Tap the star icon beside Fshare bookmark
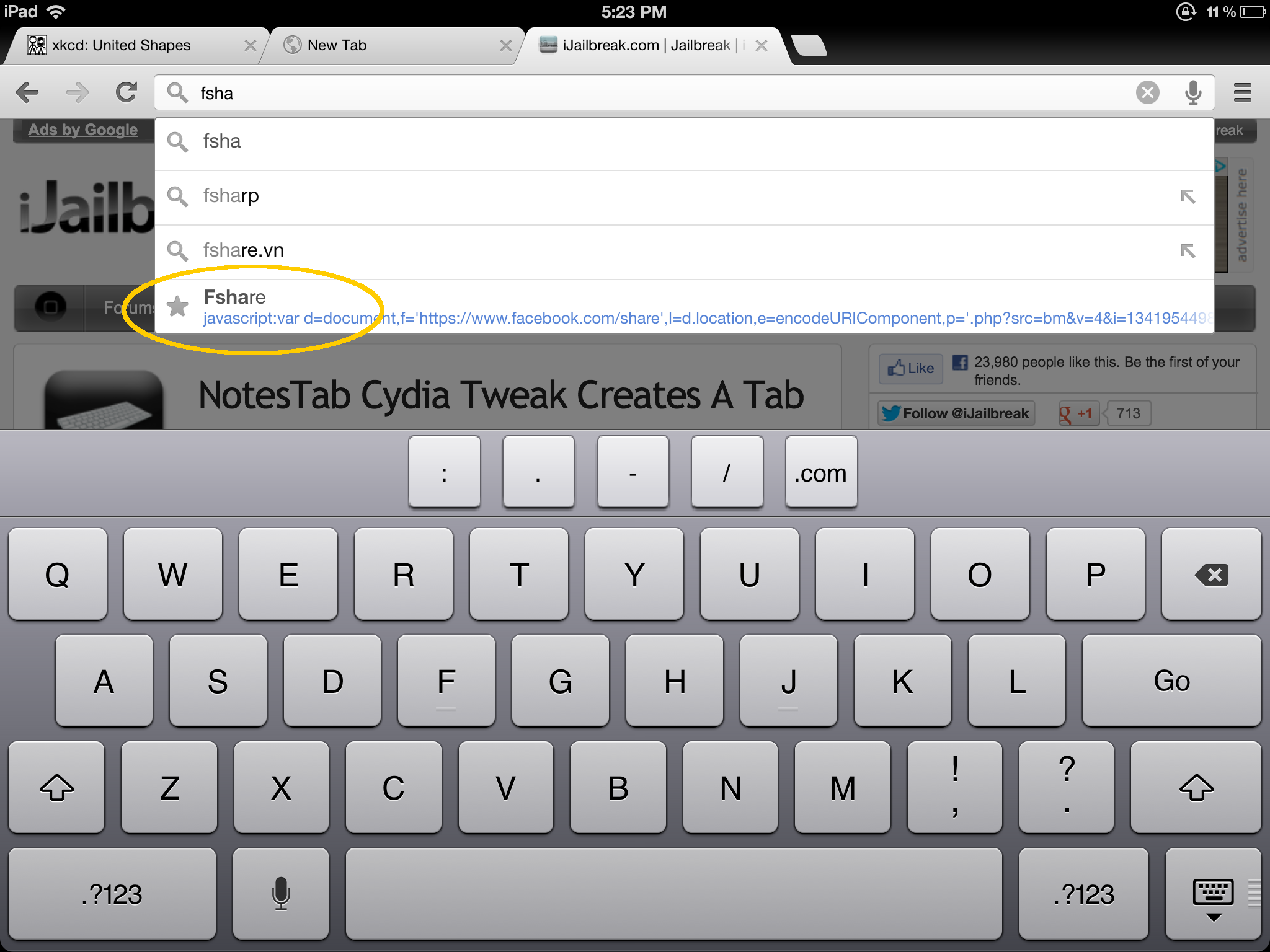 [x=178, y=306]
